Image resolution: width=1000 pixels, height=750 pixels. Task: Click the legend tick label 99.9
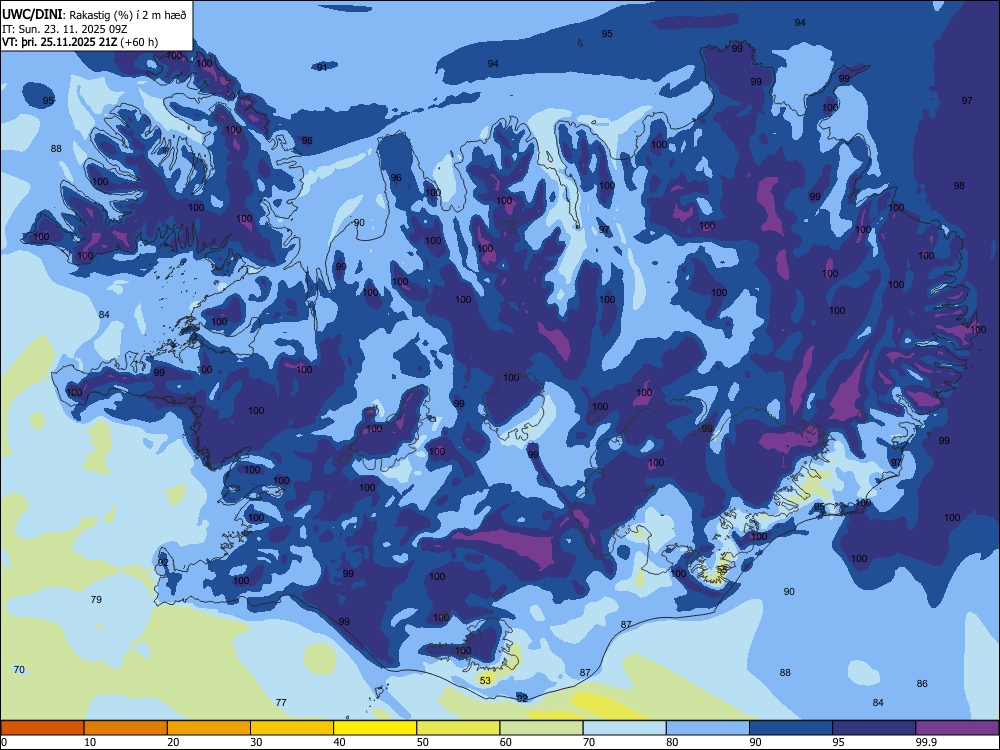(x=925, y=742)
